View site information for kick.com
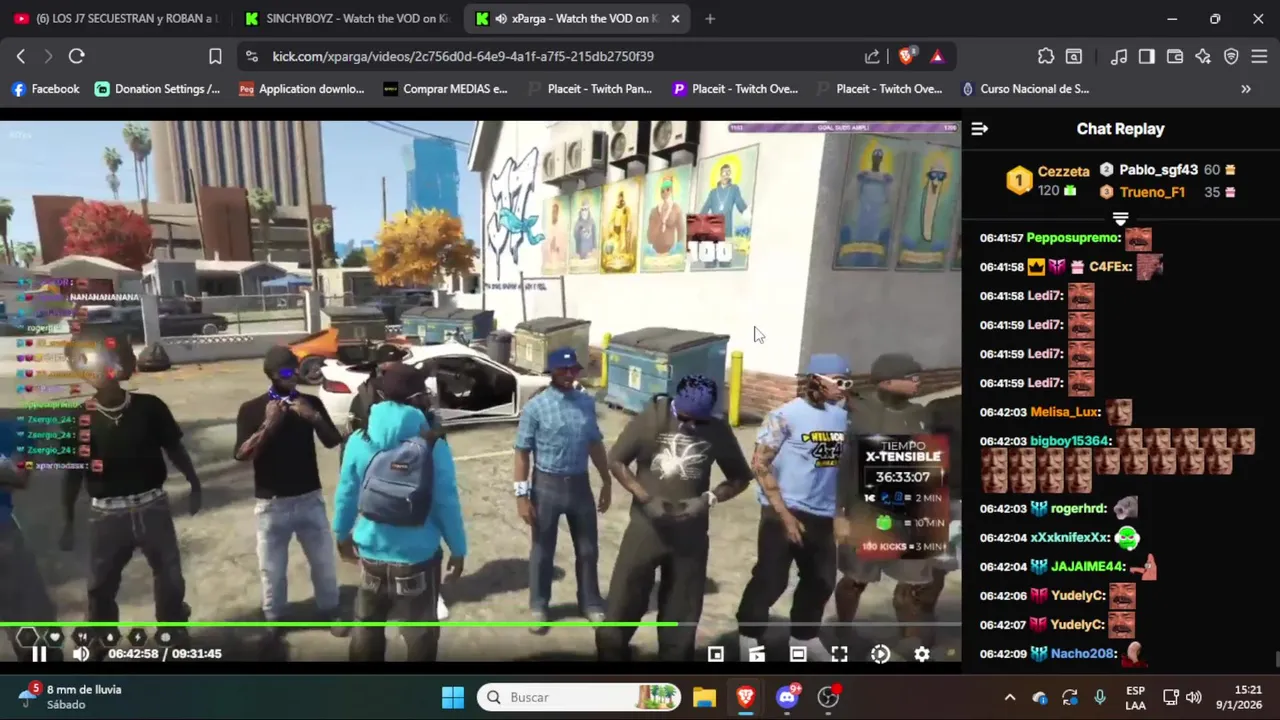1280x720 pixels. pyautogui.click(x=252, y=57)
